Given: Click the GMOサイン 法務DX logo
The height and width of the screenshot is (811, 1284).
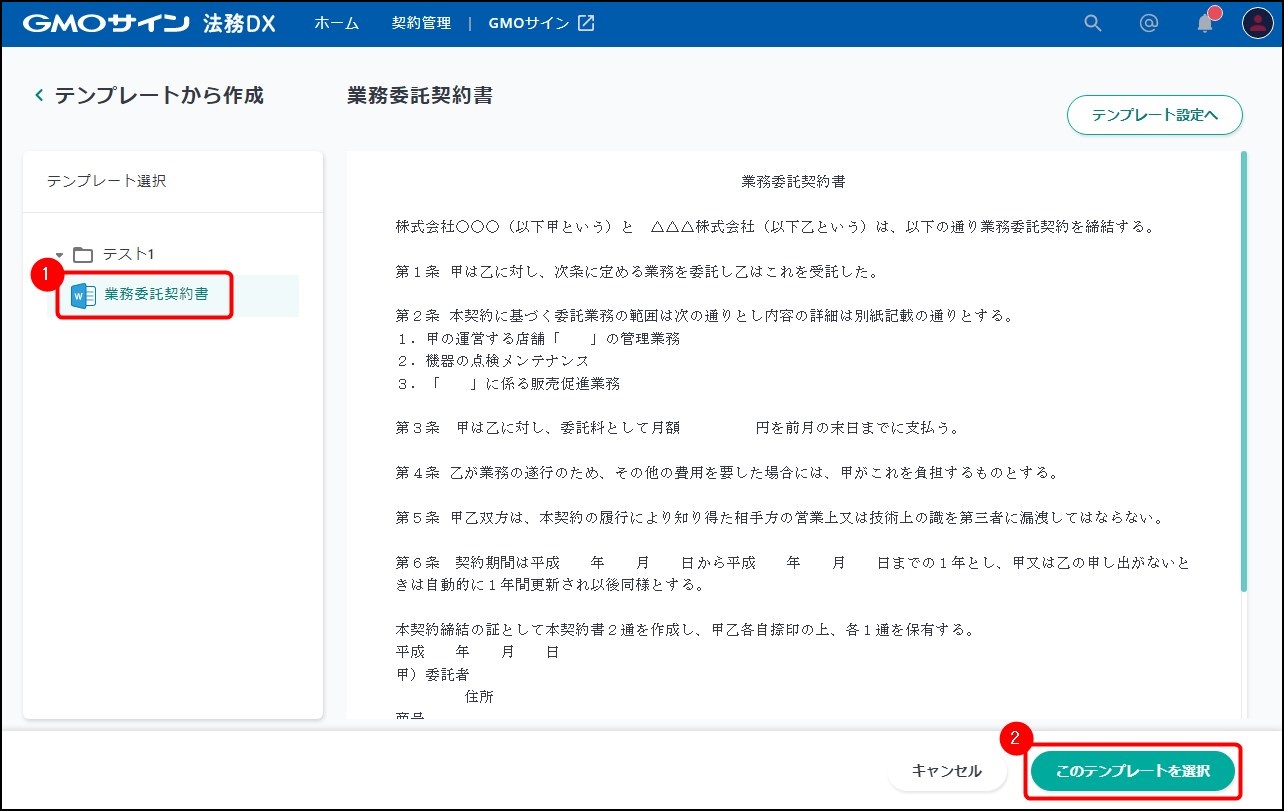Looking at the screenshot, I should click(x=148, y=23).
